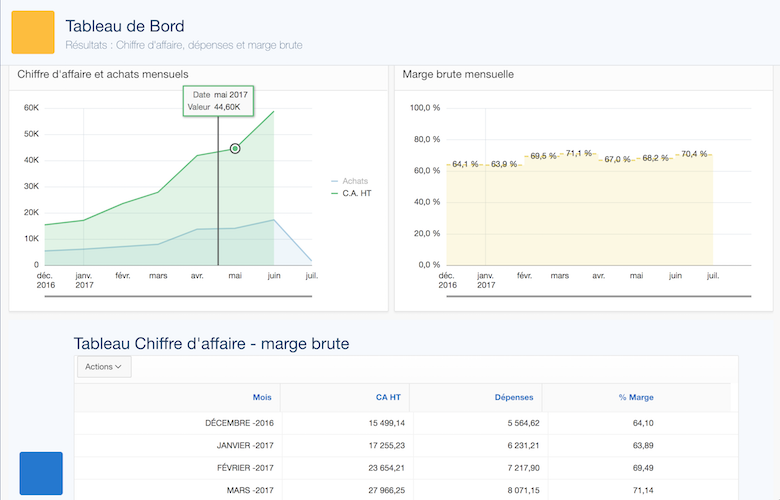Open the Actions dropdown menu

click(x=104, y=367)
